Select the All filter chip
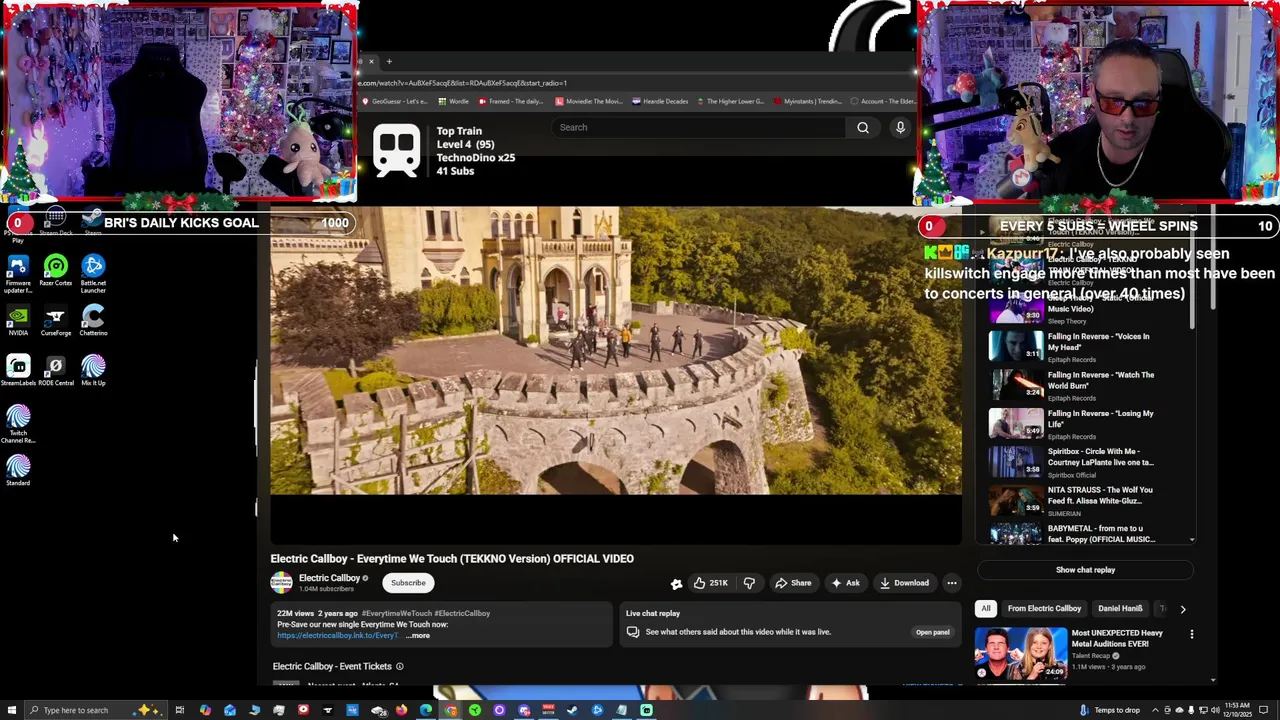Image resolution: width=1280 pixels, height=720 pixels. point(985,608)
